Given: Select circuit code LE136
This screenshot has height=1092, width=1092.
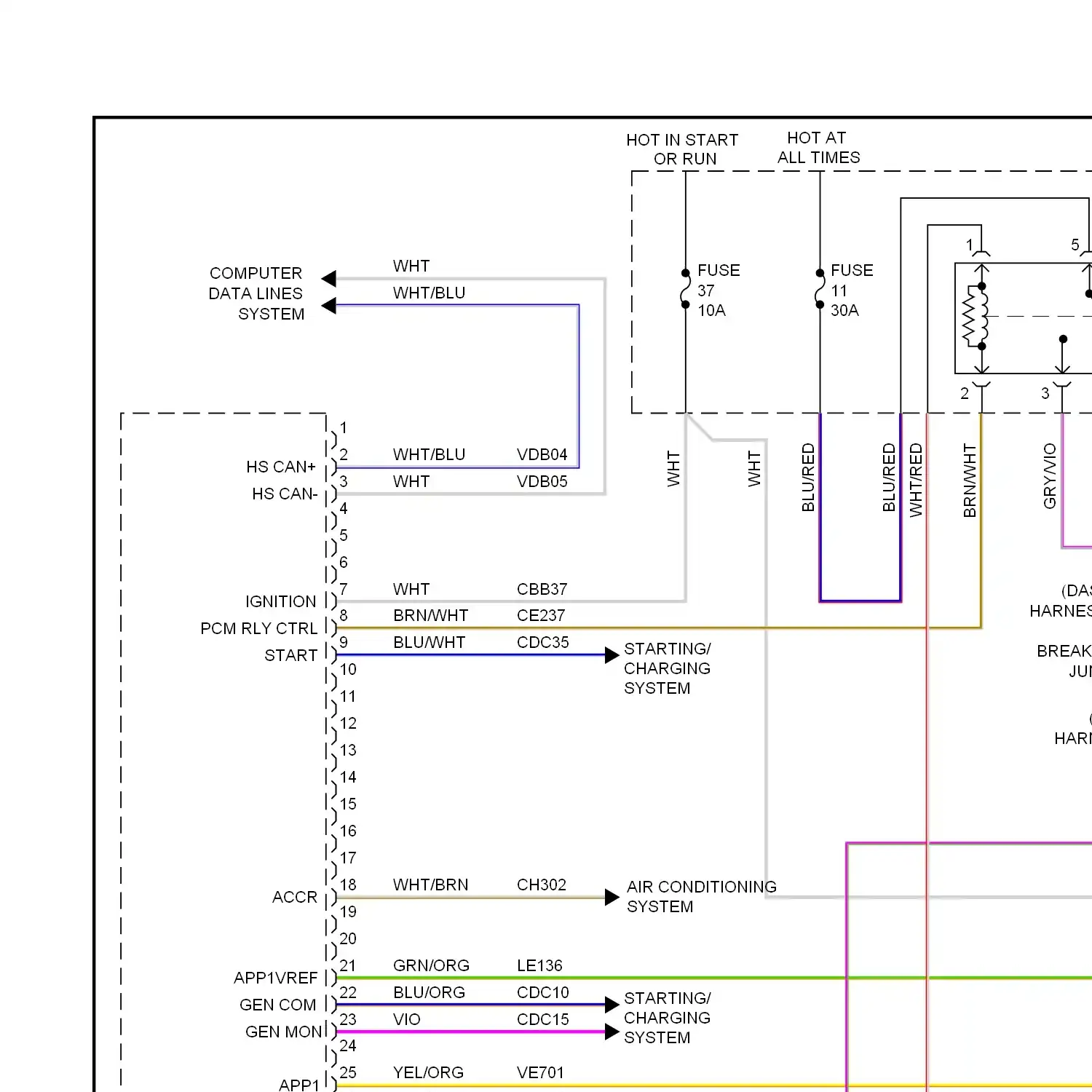Looking at the screenshot, I should [539, 966].
